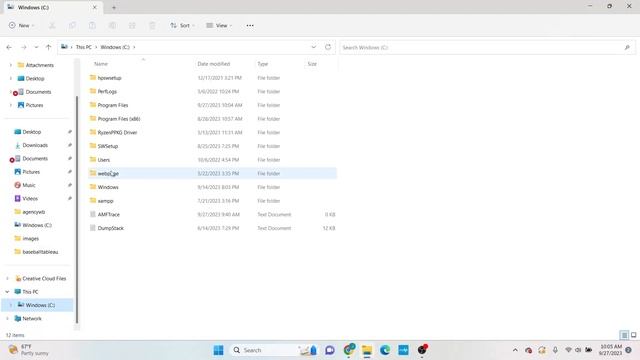Click the search magnifier icon in search box
Viewport: 640px width, 360px height.
pos(627,47)
